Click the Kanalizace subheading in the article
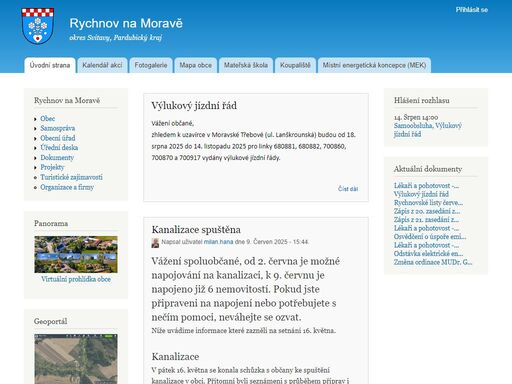The height and width of the screenshot is (384, 512). coord(175,357)
